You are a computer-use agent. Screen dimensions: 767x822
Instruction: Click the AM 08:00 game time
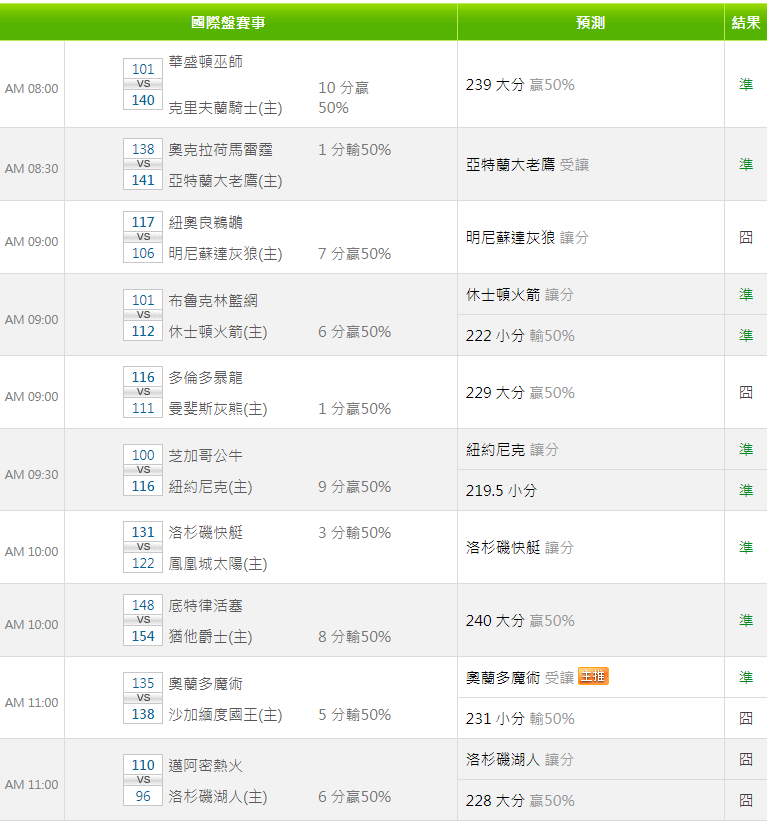click(x=31, y=89)
